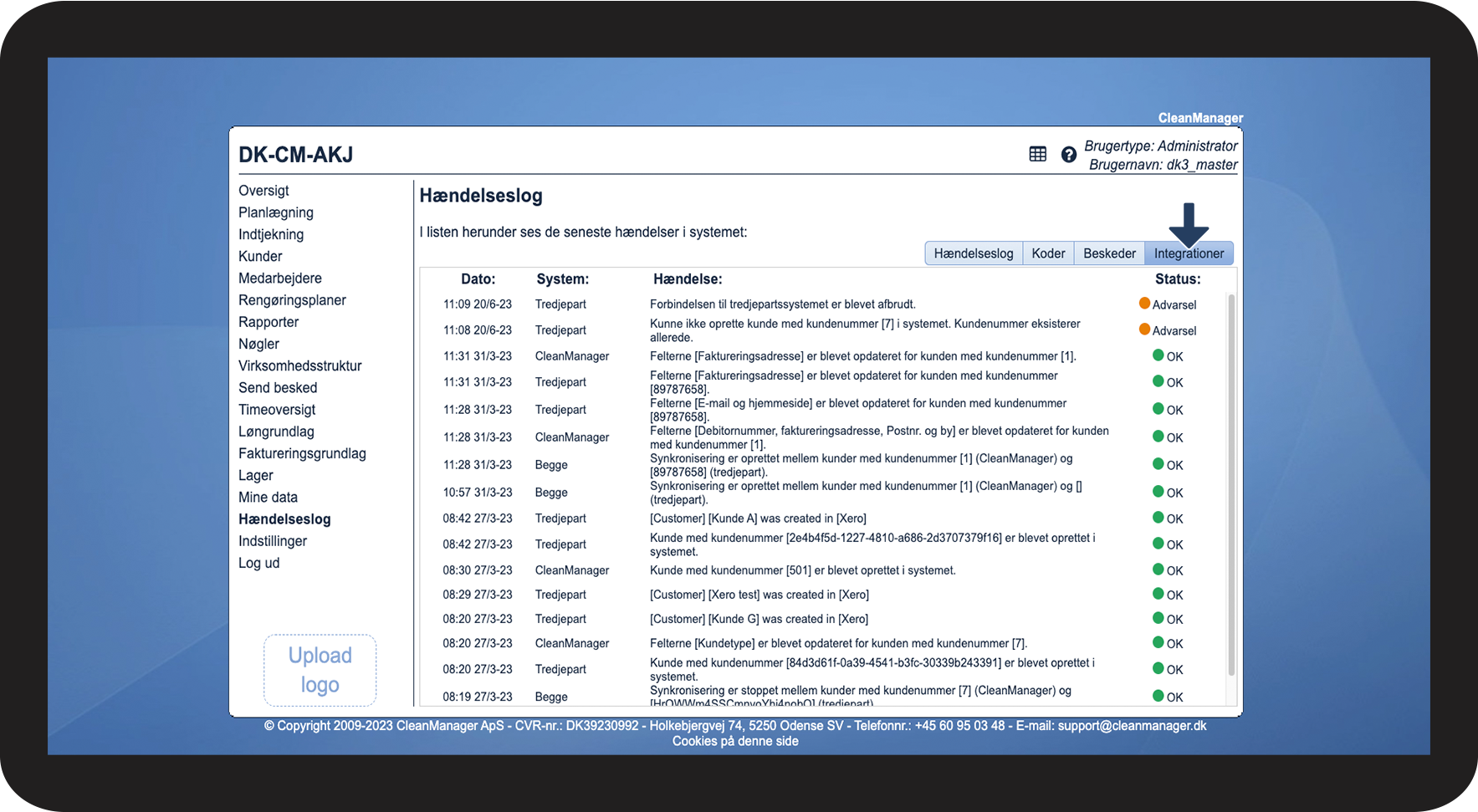This screenshot has height=812, width=1478.
Task: Go to Planlægning in the sidebar
Action: pyautogui.click(x=276, y=212)
